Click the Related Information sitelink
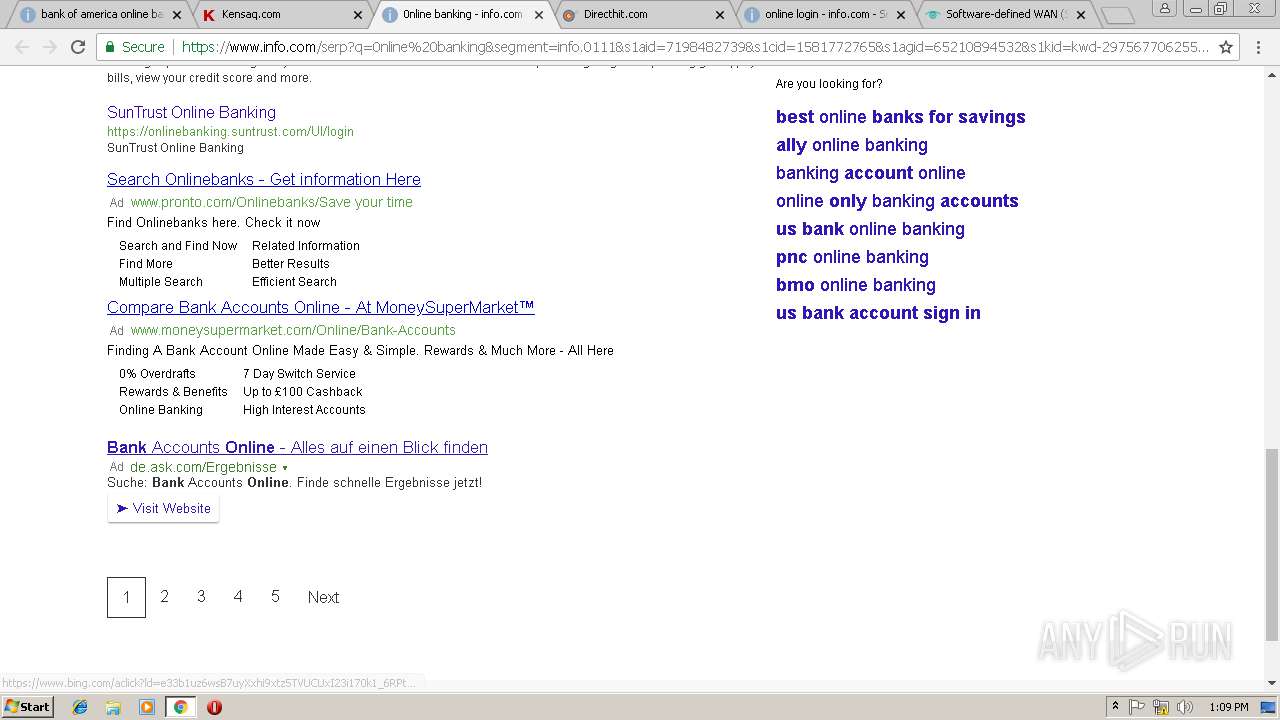 pos(306,245)
